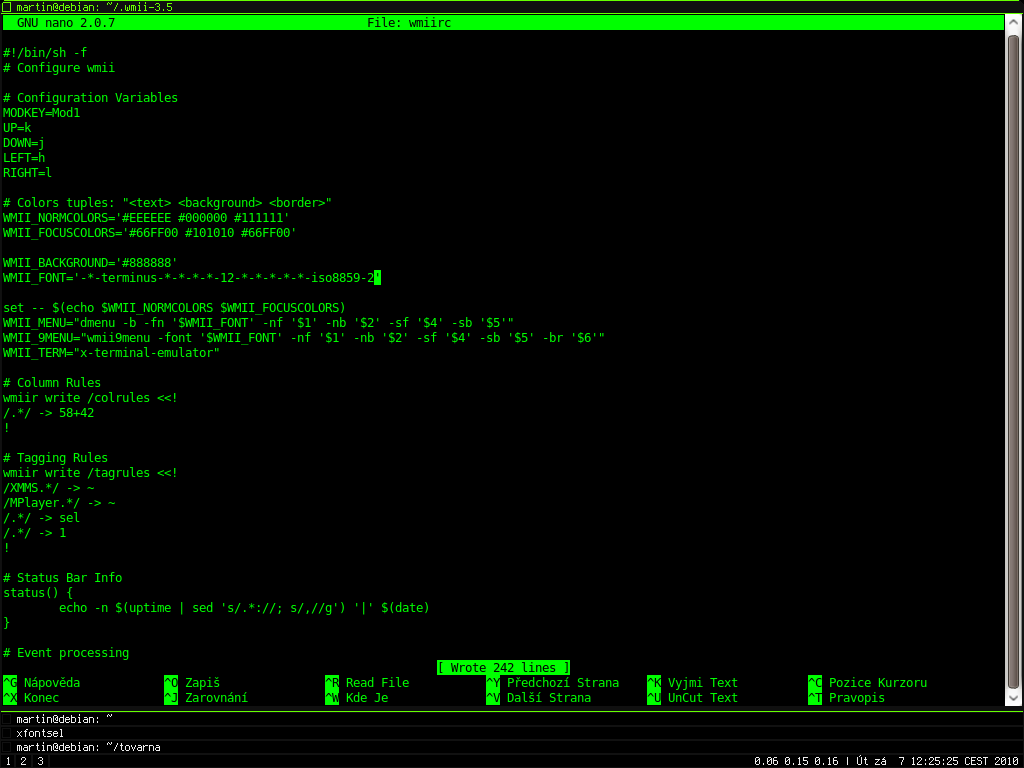Image resolution: width=1024 pixels, height=768 pixels.
Task: Click the highlighted cursor after iso8859-2
Action: pos(377,278)
